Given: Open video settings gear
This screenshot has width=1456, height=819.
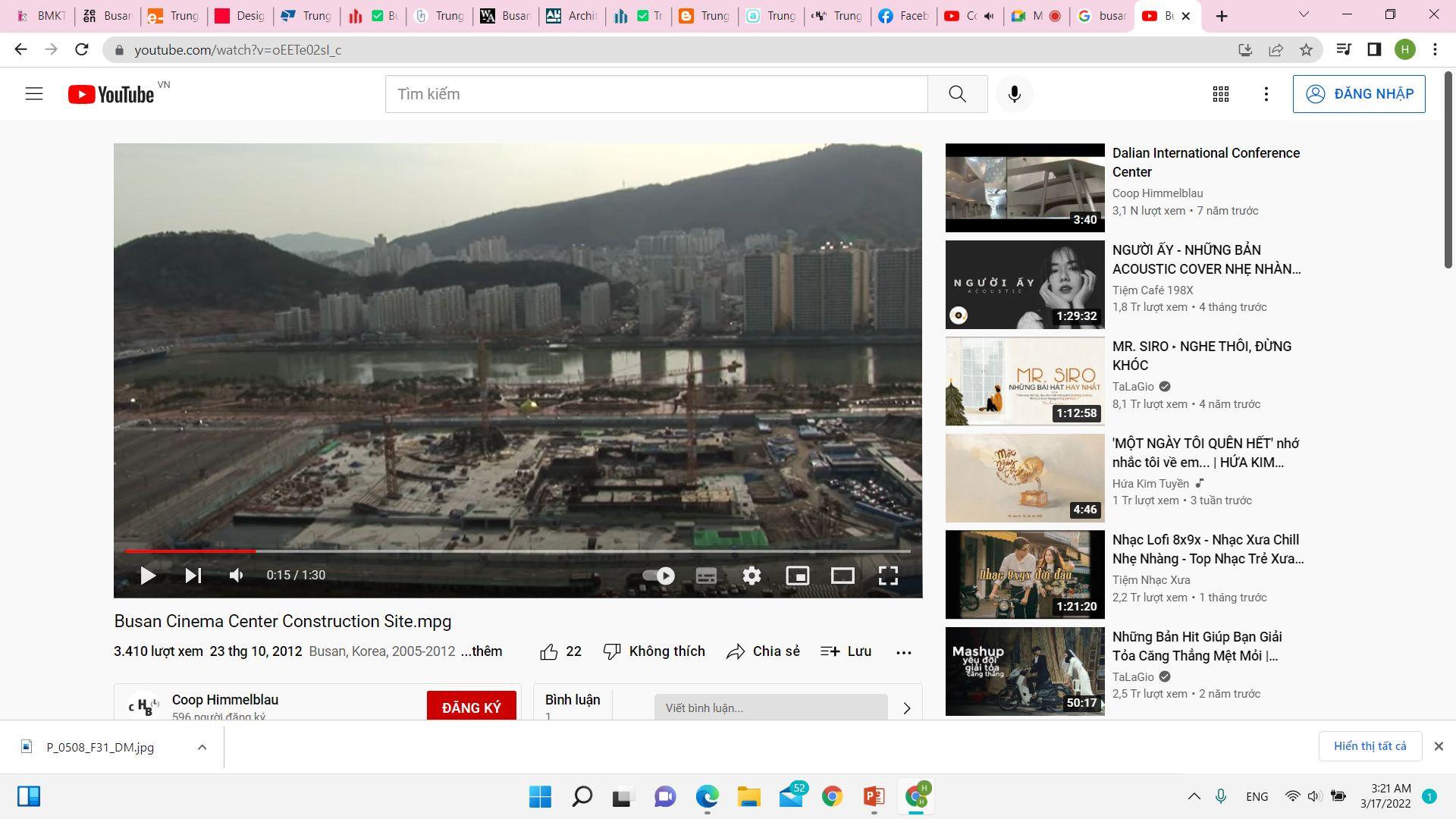Looking at the screenshot, I should (x=752, y=576).
